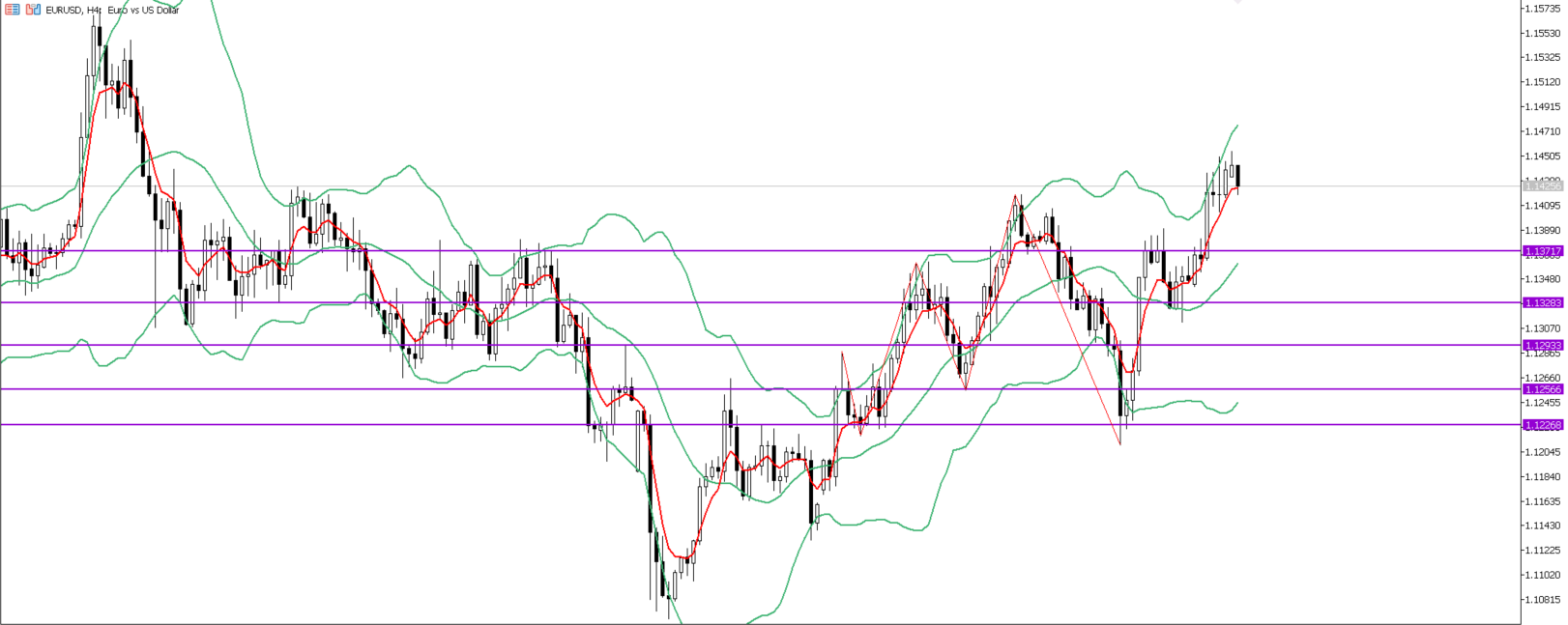Screen dimensions: 1568x625
Task: Click the 1.10815 price scale label
Action: pos(1542,599)
